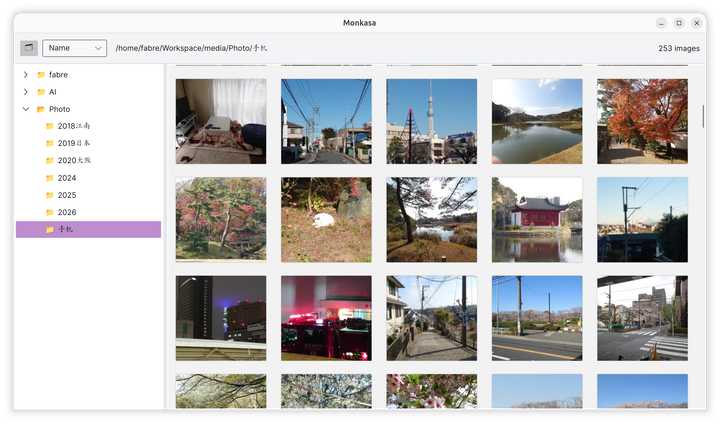Click the folder icon beside 2025
The image size is (720, 423).
(x=50, y=195)
